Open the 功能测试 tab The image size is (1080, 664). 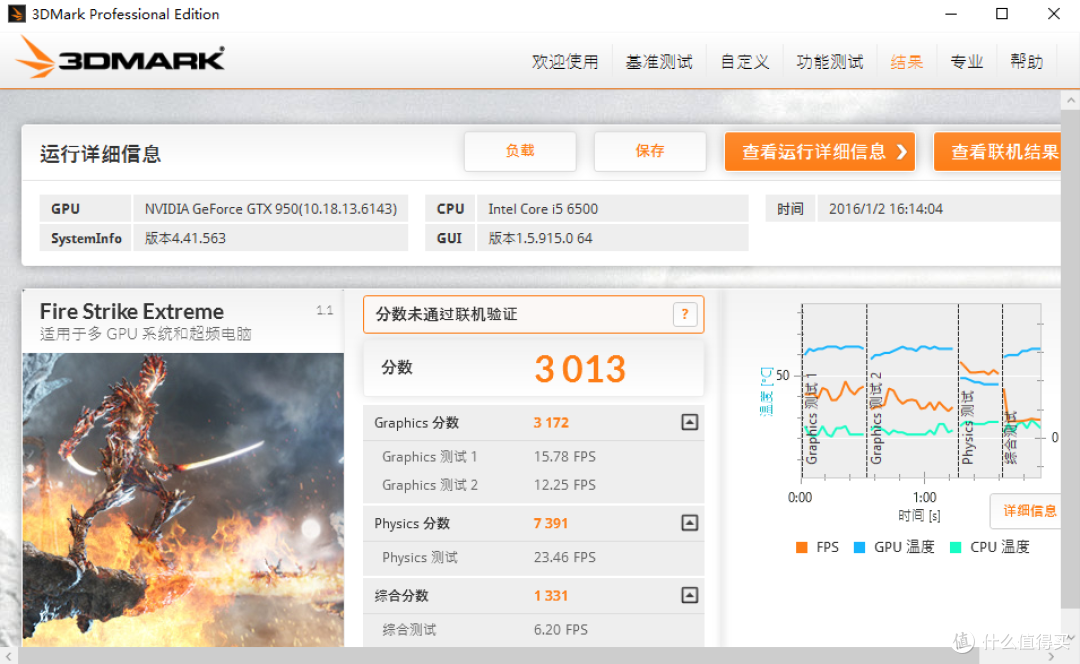[x=830, y=62]
